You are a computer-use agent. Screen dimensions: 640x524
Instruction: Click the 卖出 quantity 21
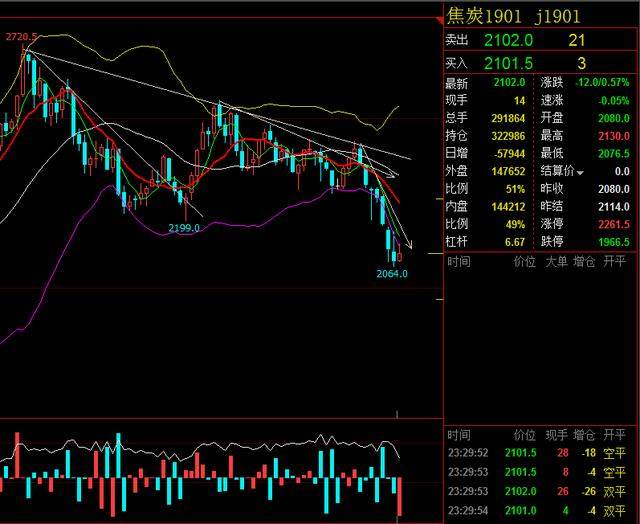(577, 40)
